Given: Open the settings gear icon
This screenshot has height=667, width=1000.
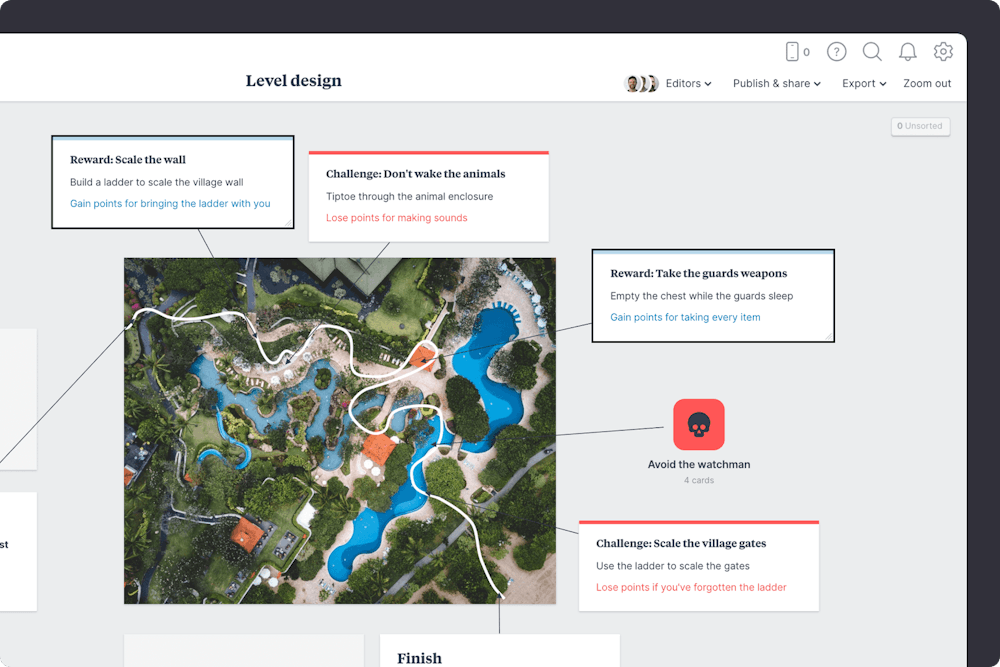Looking at the screenshot, I should click(x=943, y=52).
